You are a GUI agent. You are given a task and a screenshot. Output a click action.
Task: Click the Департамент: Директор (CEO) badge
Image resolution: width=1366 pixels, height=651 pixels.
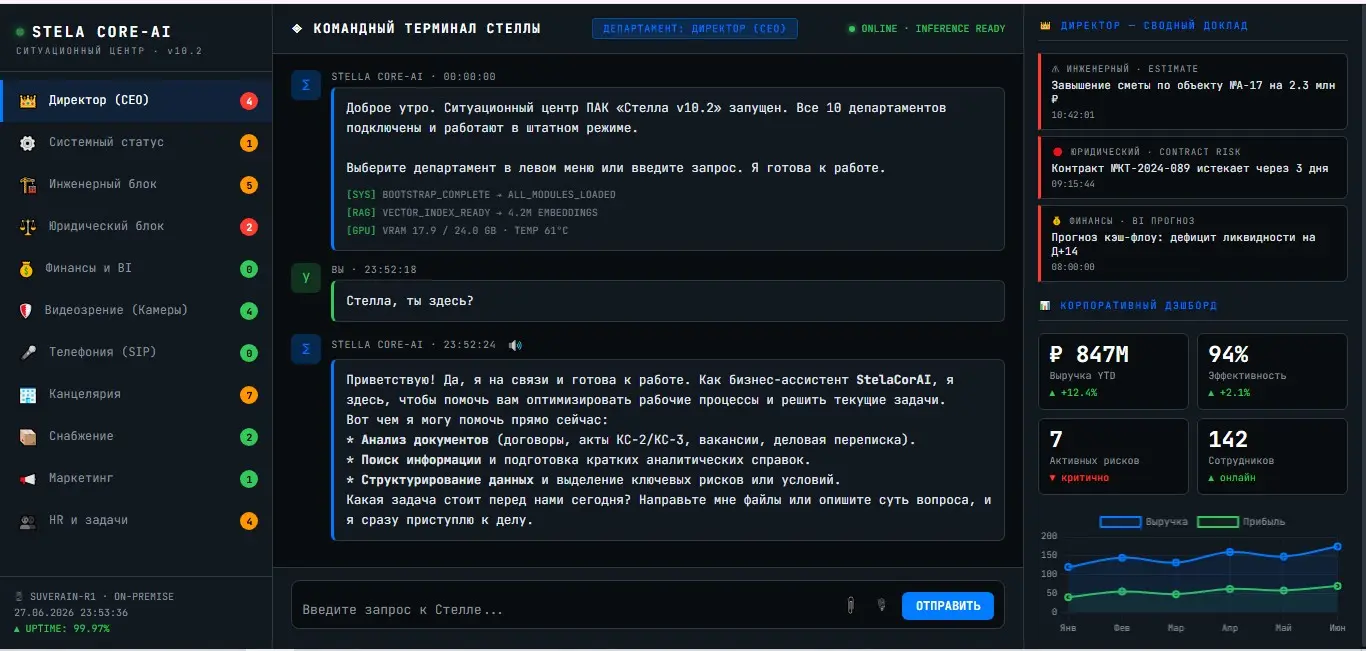(695, 29)
